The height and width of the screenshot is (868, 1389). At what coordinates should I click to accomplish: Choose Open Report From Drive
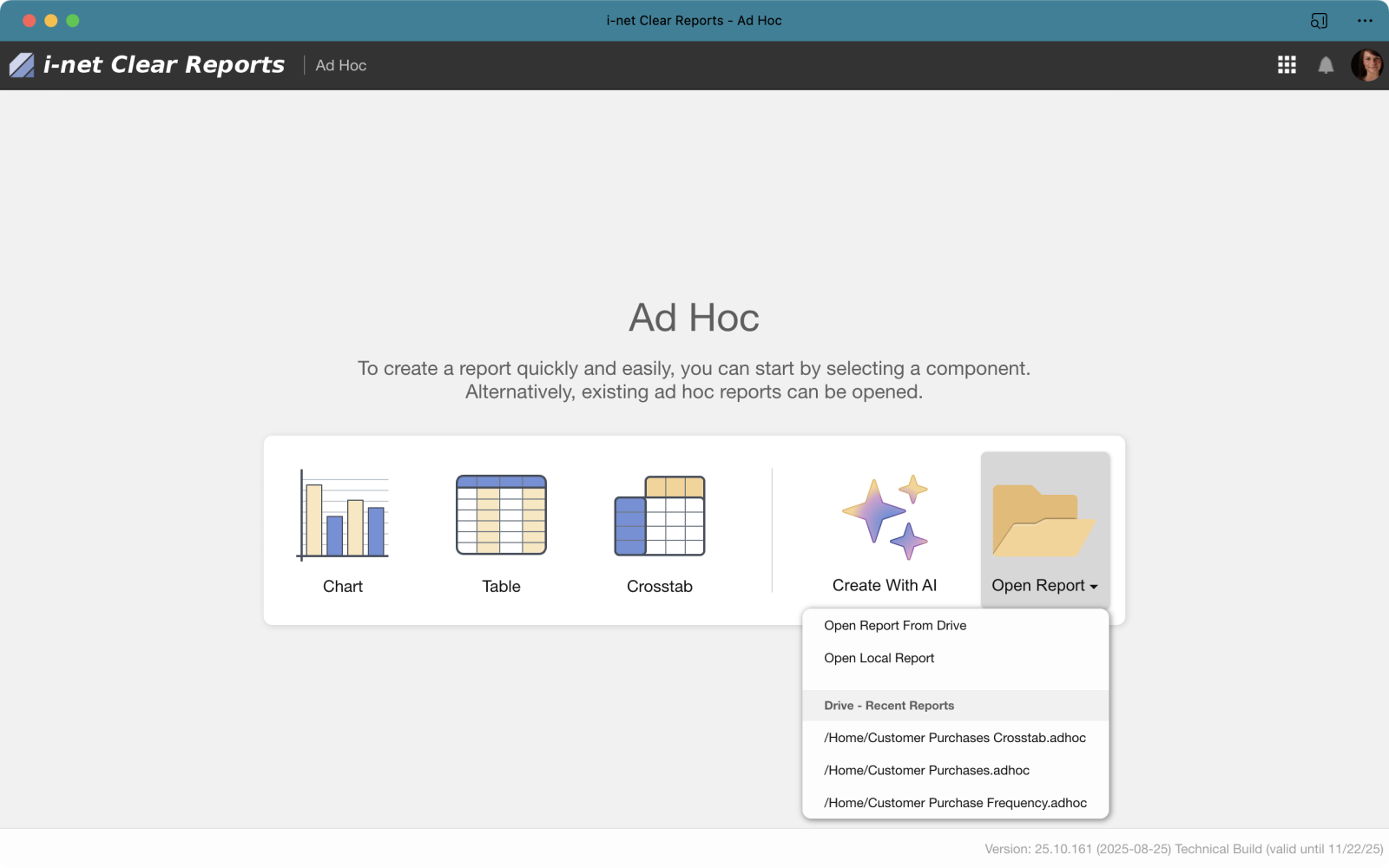pos(895,625)
